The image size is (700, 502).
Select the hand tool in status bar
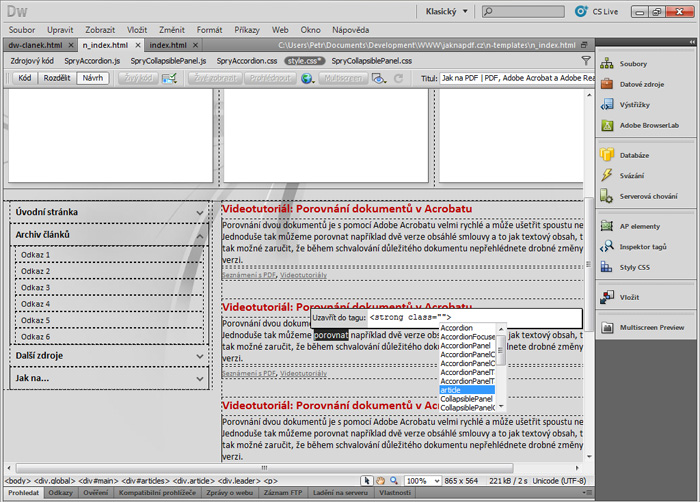pos(380,481)
